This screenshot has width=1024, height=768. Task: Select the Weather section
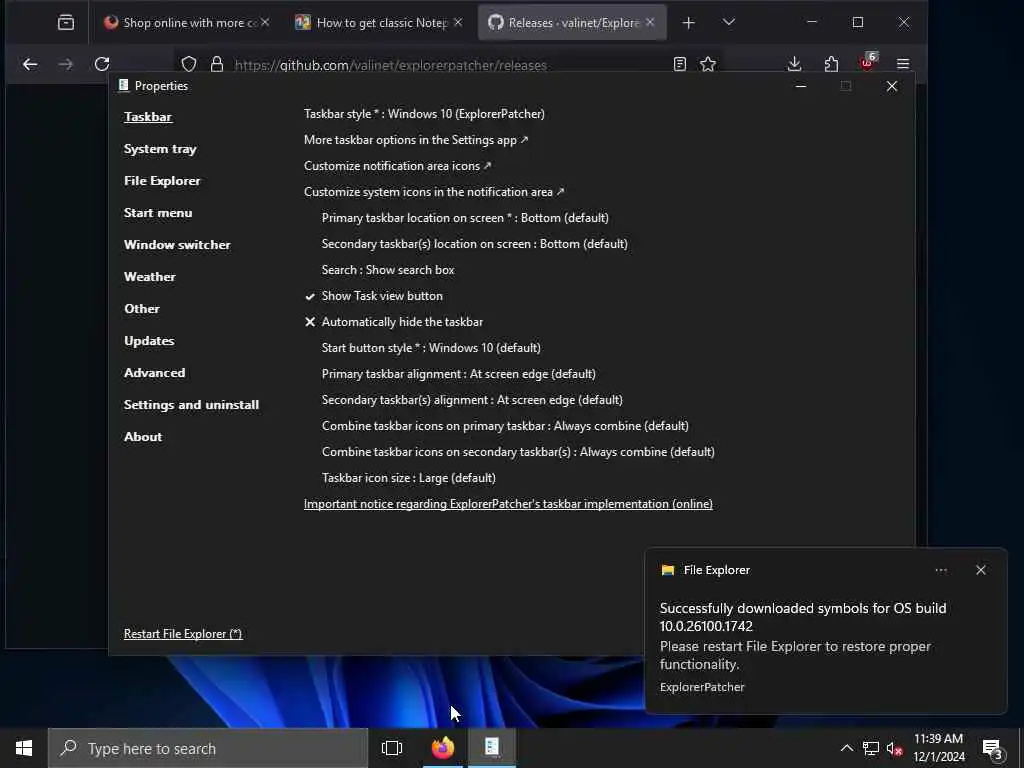150,277
